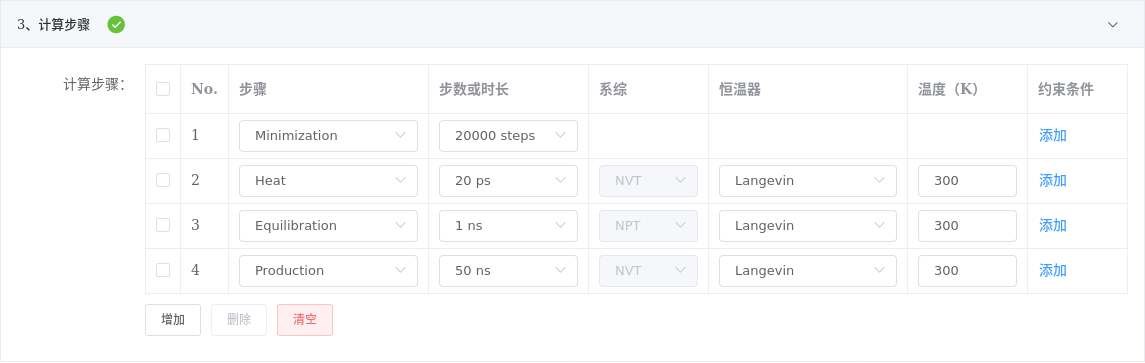The image size is (1145, 363).
Task: Click the red 清空 button
Action: (x=305, y=320)
